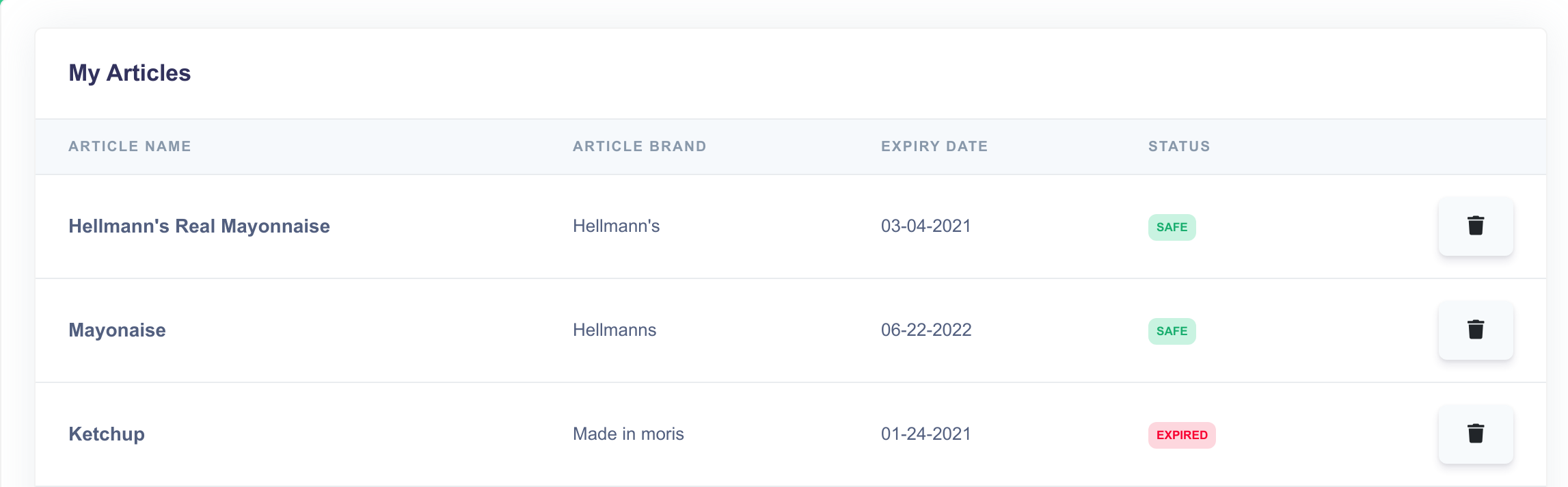Click the Made in moris brand text

(x=627, y=434)
